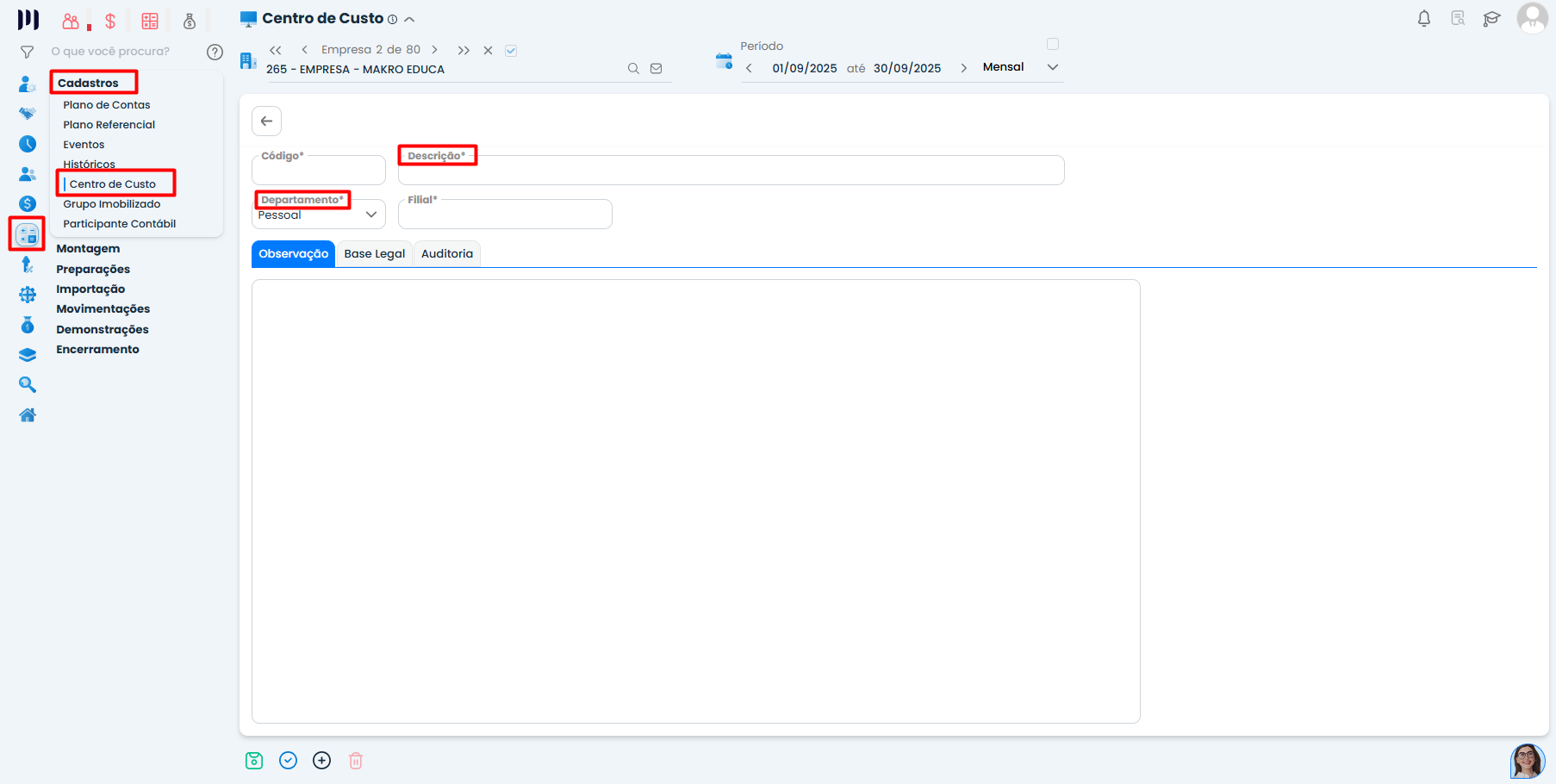Screen dimensions: 1556x784
Task: Open the document search icon in header
Action: pos(1458,18)
